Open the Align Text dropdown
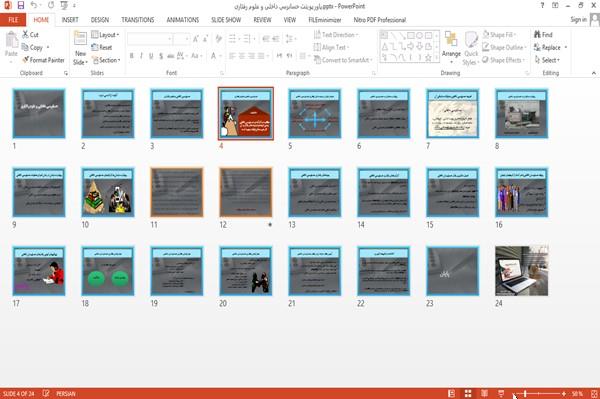The width and height of the screenshot is (600, 399). (331, 47)
